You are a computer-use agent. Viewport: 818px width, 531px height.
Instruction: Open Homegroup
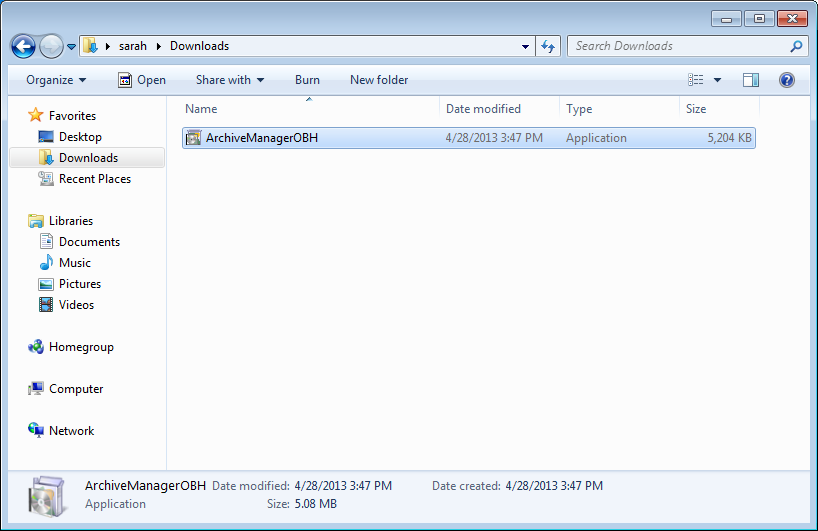tap(81, 347)
